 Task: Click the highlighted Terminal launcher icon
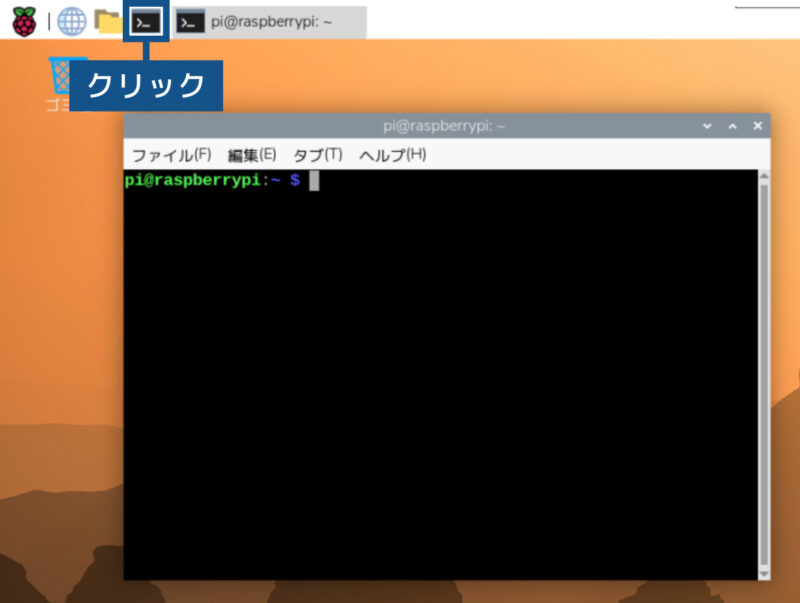pos(146,21)
